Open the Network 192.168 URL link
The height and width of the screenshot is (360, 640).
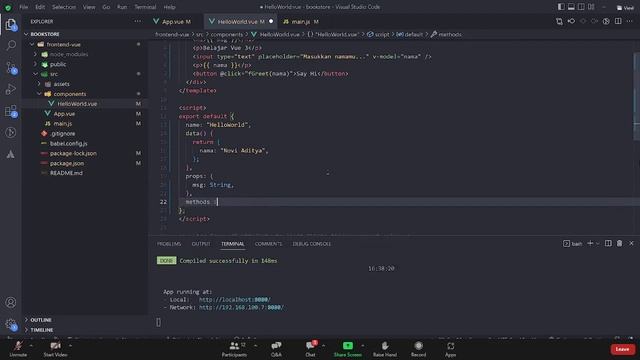click(241, 307)
